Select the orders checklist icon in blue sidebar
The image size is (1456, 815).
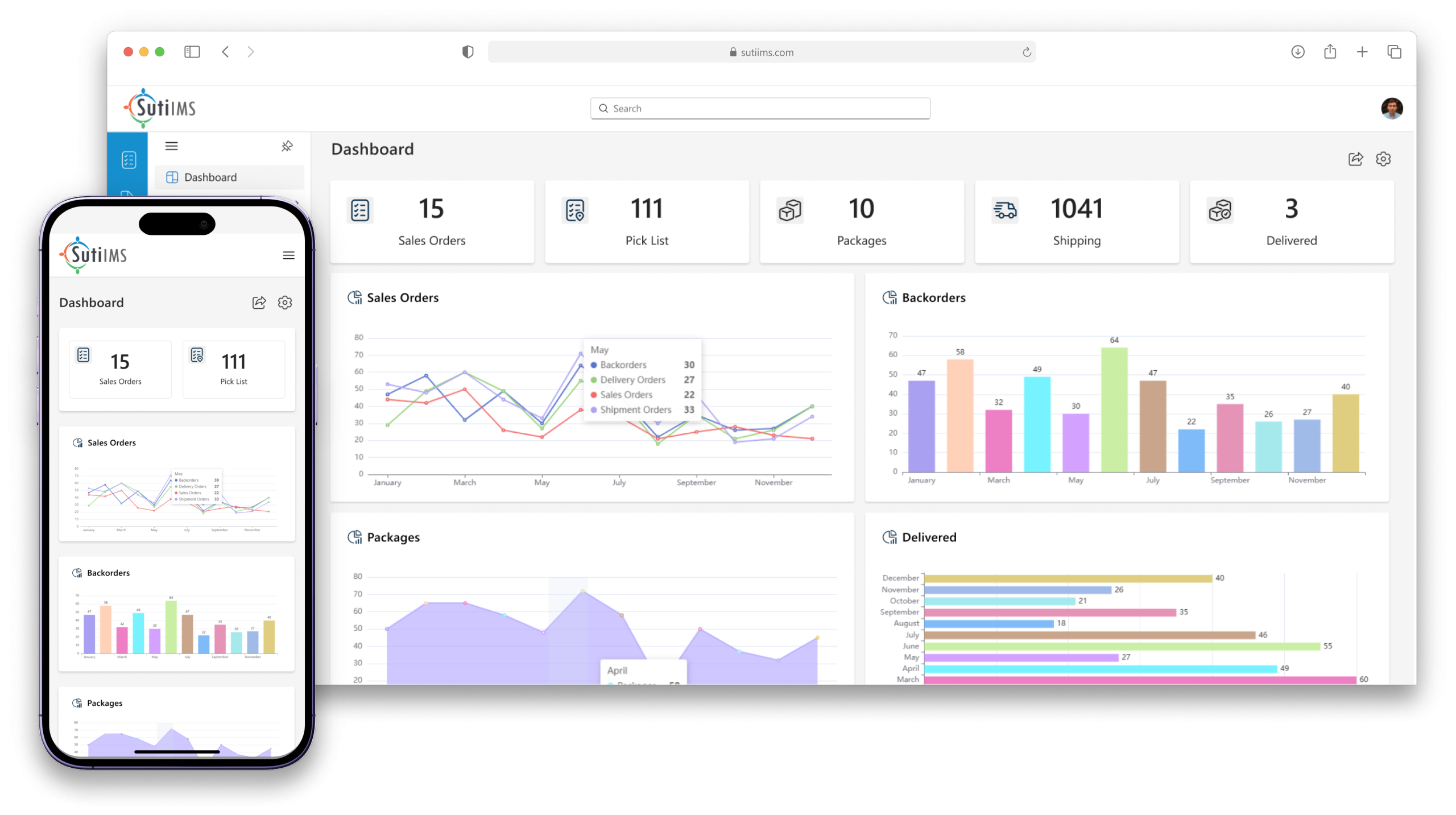pos(129,160)
